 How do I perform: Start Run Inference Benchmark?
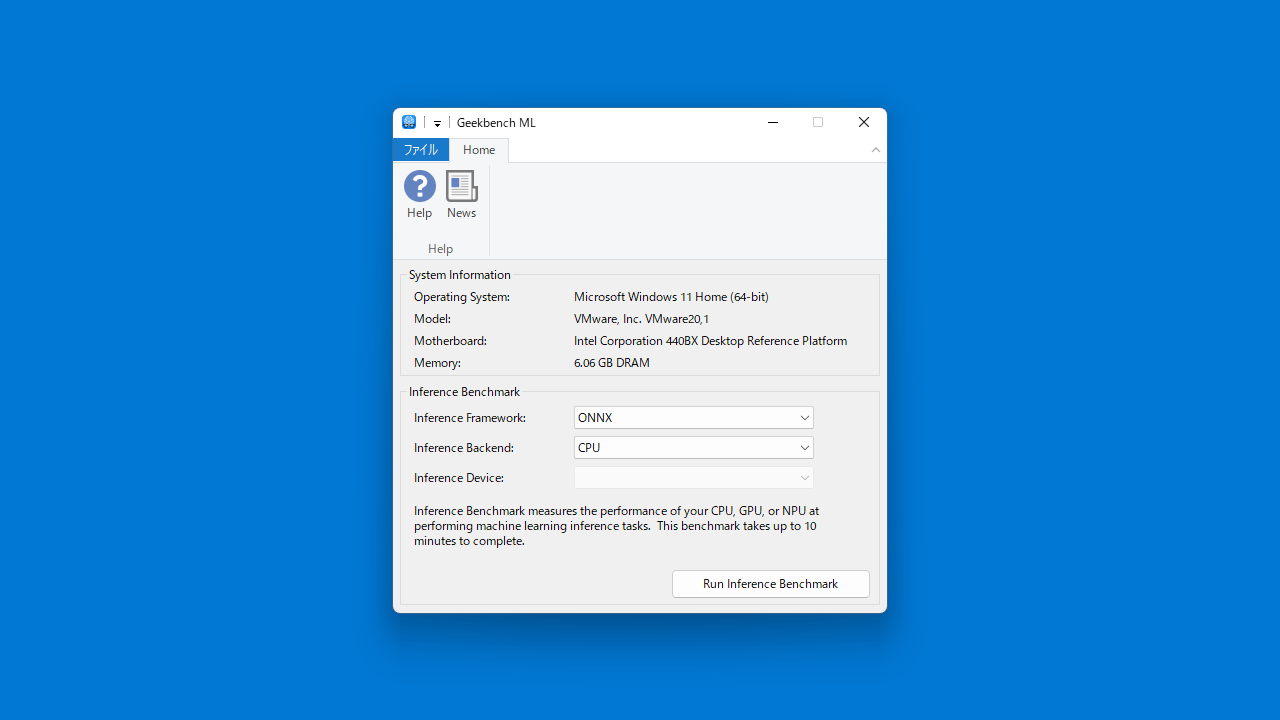coord(771,584)
